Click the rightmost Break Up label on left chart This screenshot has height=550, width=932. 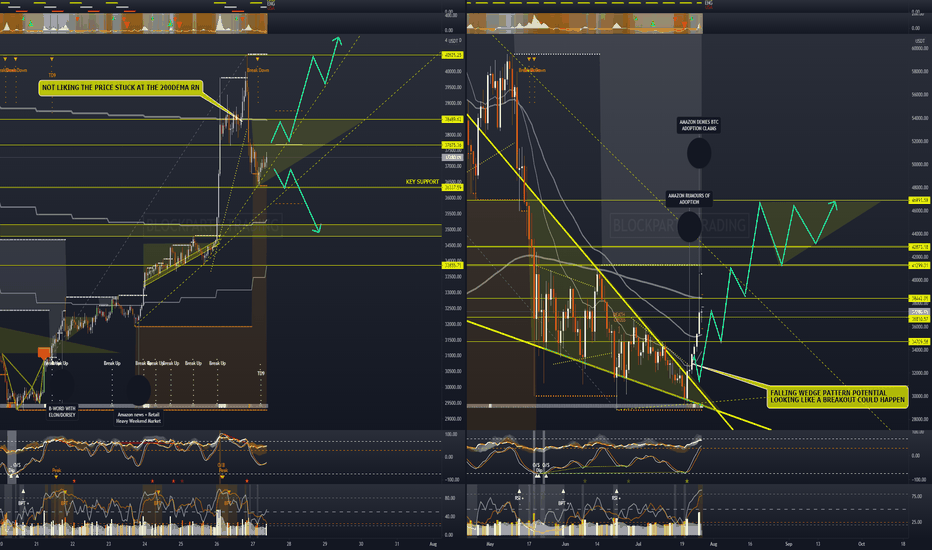[x=218, y=363]
